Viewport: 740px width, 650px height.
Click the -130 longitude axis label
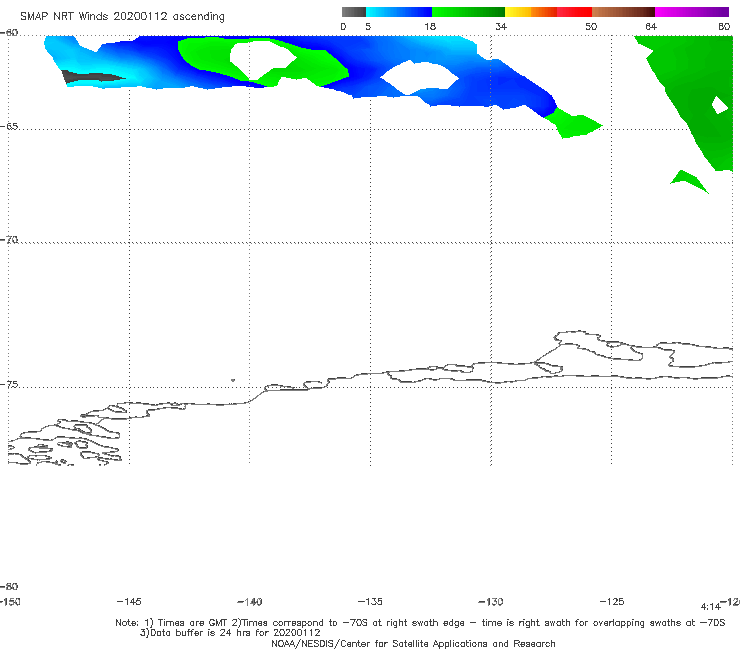(491, 602)
